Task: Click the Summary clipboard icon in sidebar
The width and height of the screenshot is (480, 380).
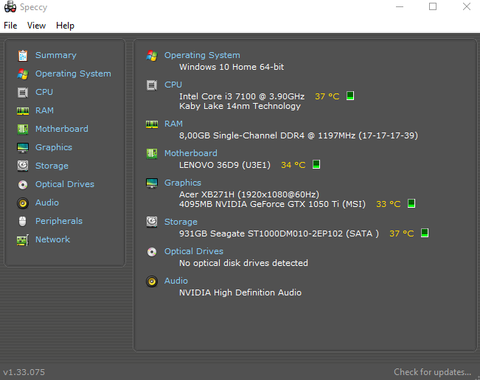Action: point(23,56)
